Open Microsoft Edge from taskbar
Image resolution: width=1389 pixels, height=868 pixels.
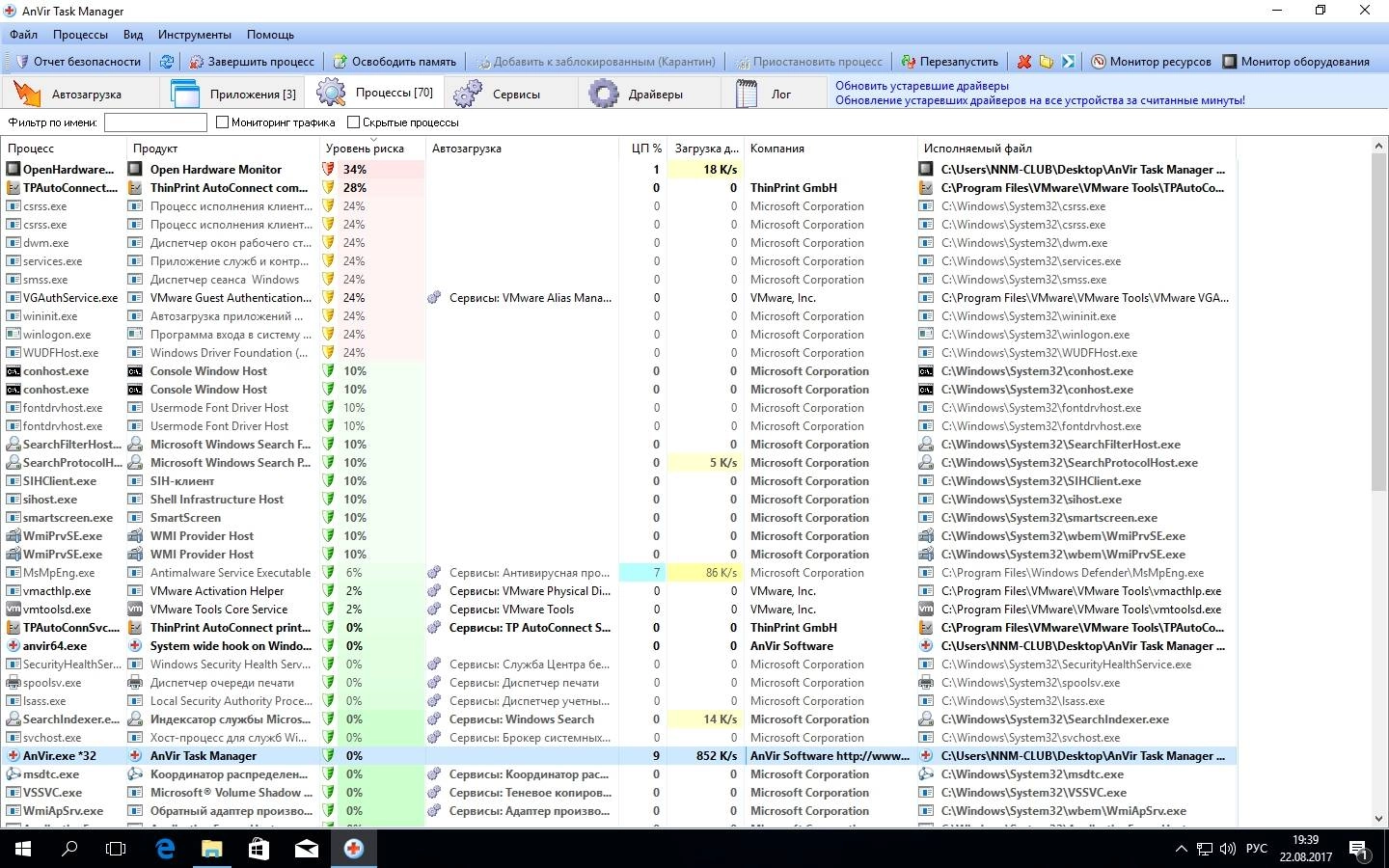click(165, 849)
